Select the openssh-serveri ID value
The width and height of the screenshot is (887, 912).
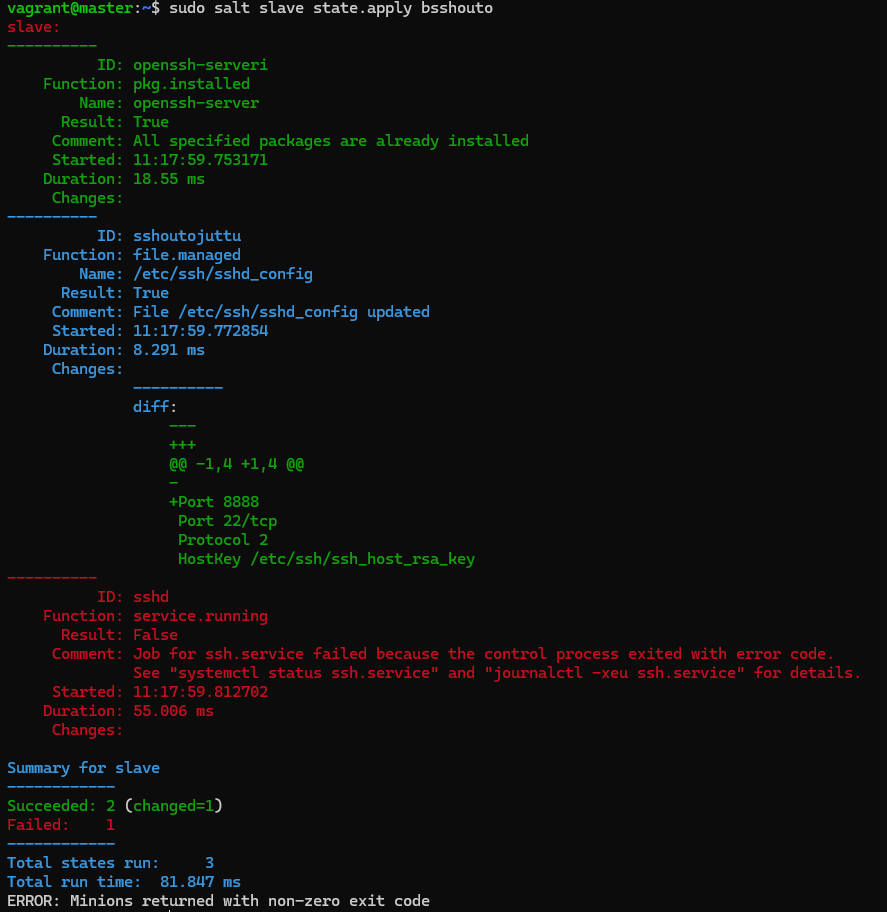coord(200,65)
